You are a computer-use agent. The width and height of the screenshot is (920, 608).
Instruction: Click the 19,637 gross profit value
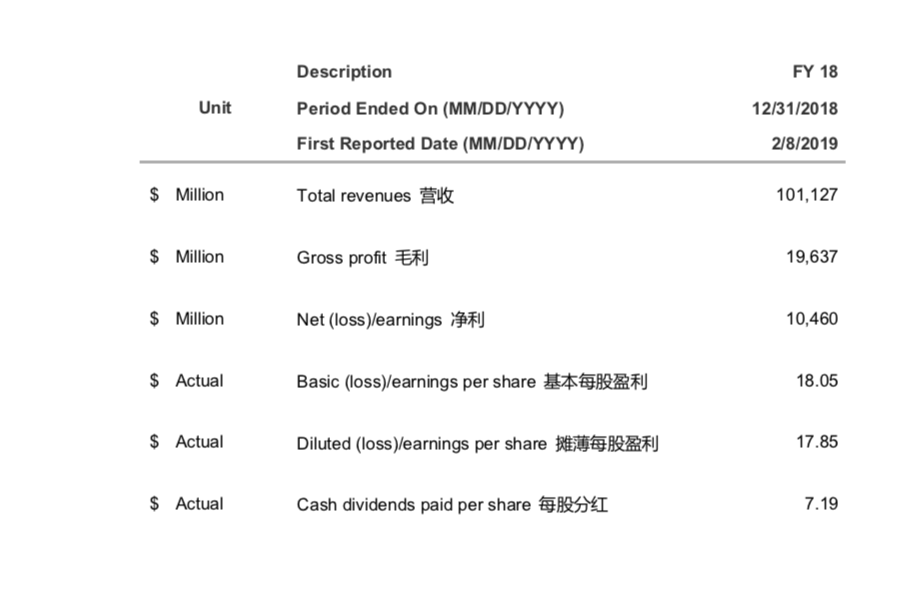coord(811,257)
